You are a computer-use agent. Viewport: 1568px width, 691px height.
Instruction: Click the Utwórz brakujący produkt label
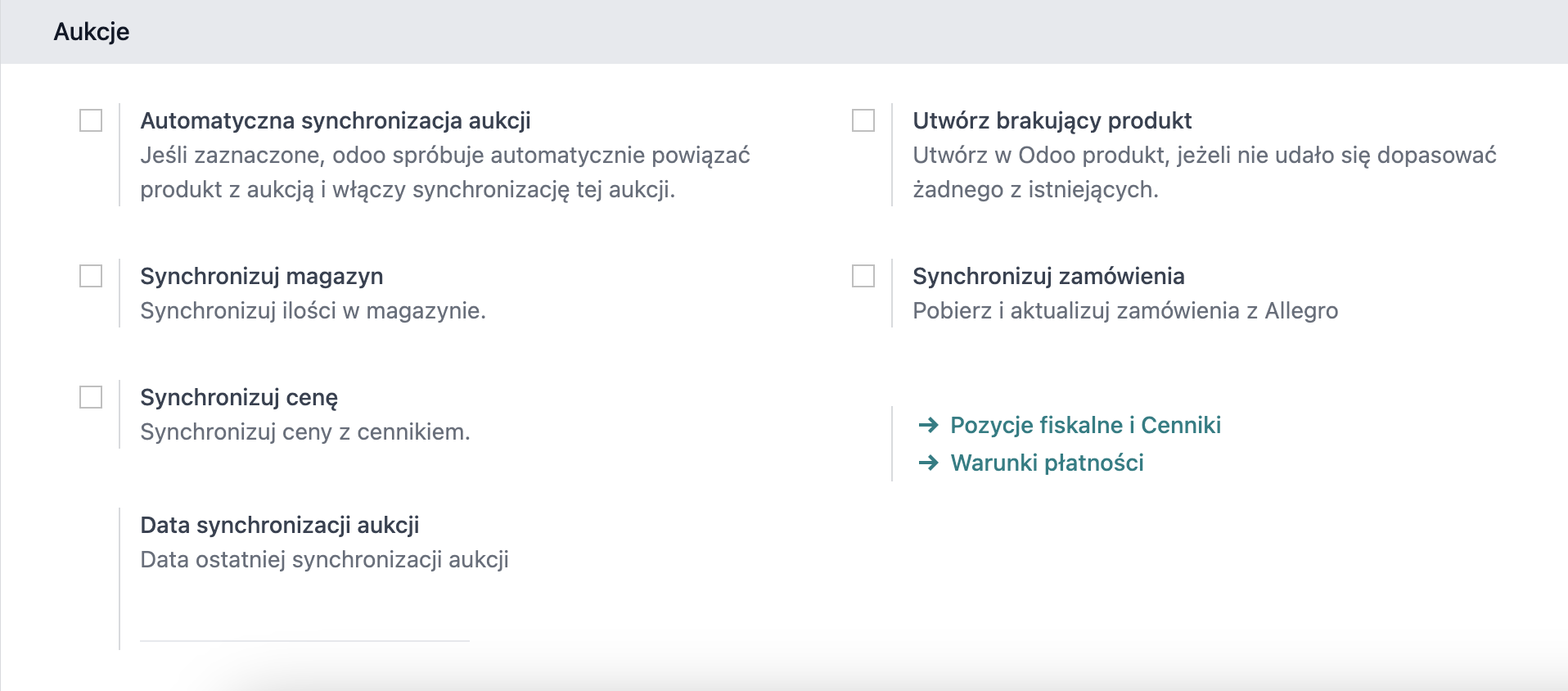click(1052, 120)
